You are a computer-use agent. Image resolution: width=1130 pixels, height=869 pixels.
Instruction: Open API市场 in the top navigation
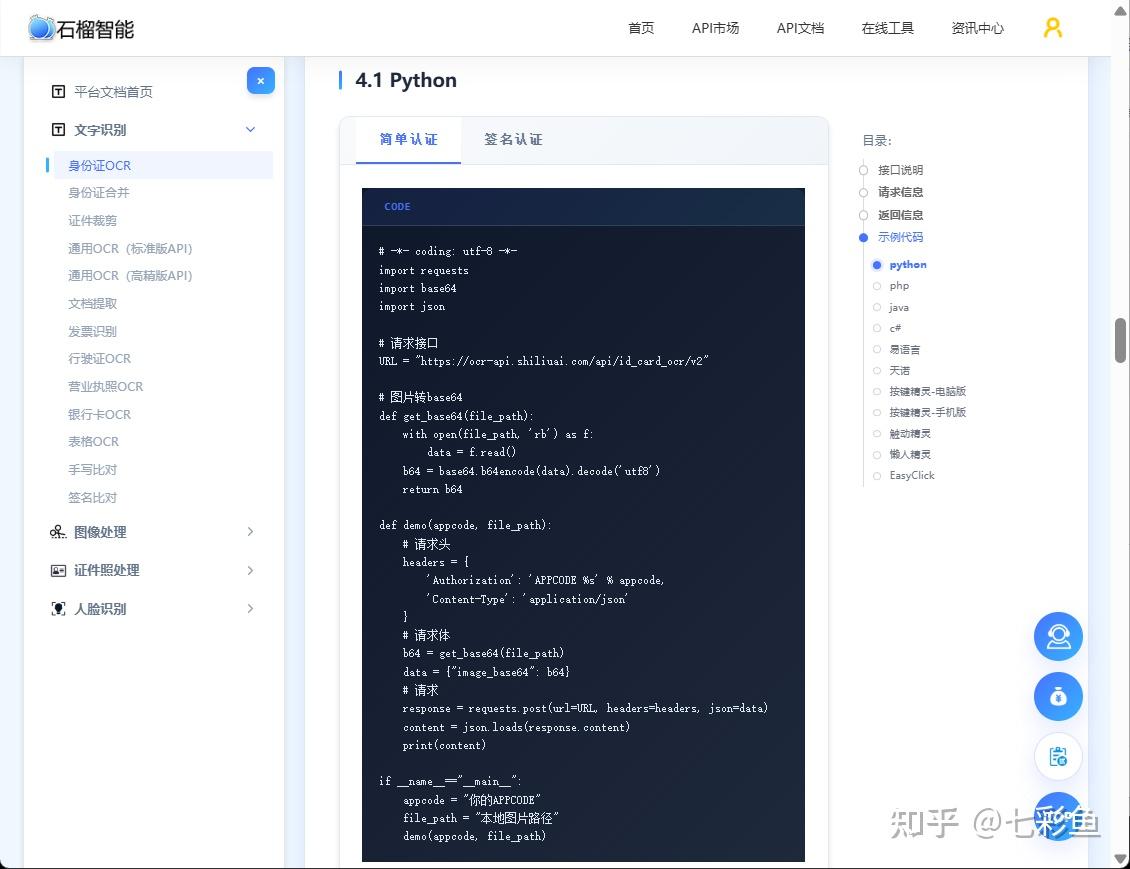tap(715, 28)
